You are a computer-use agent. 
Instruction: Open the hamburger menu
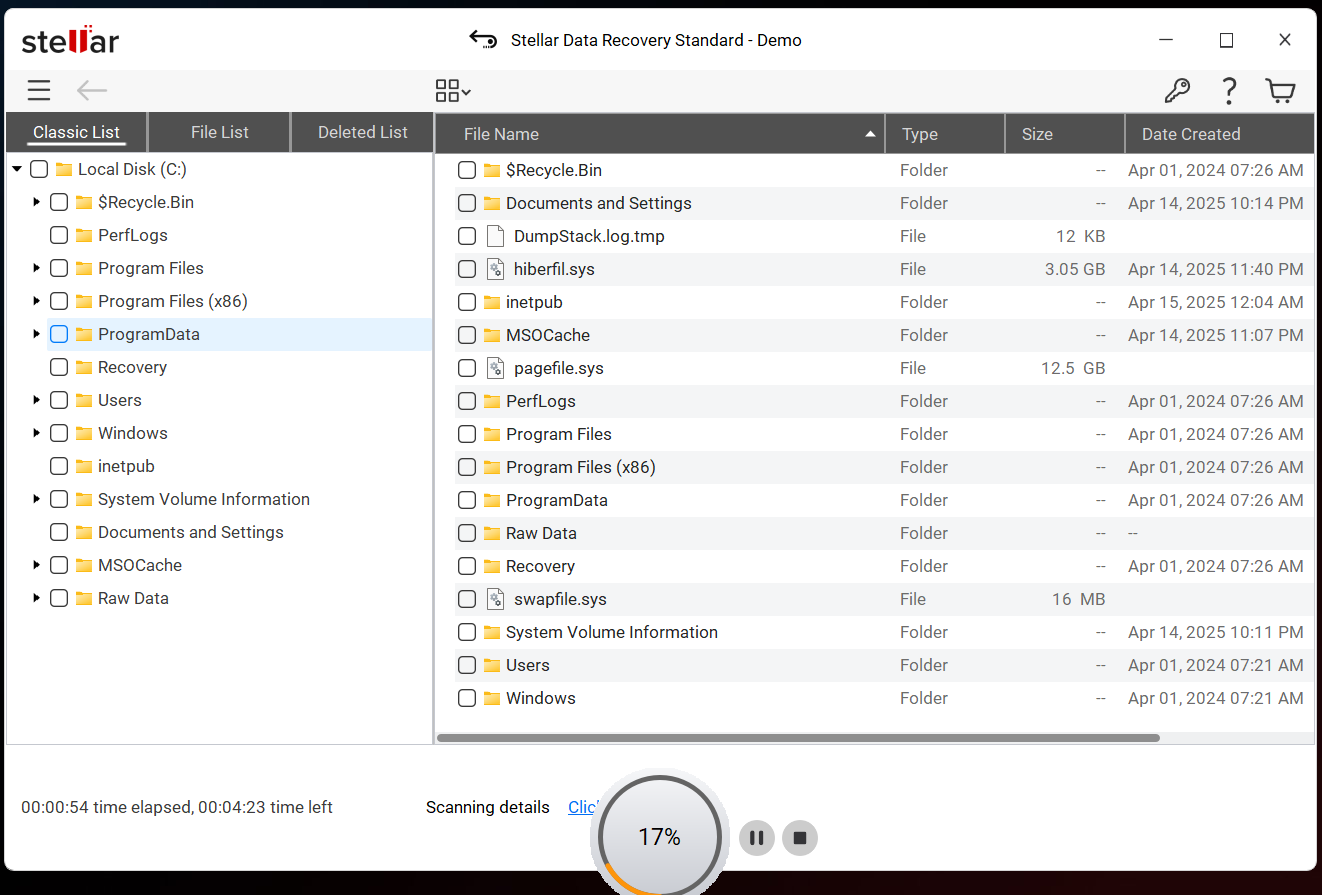tap(39, 91)
